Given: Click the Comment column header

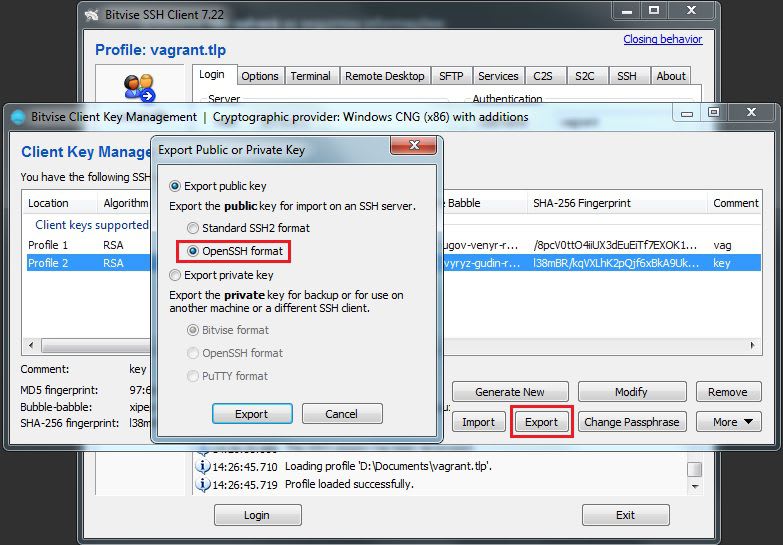Looking at the screenshot, I should (735, 203).
